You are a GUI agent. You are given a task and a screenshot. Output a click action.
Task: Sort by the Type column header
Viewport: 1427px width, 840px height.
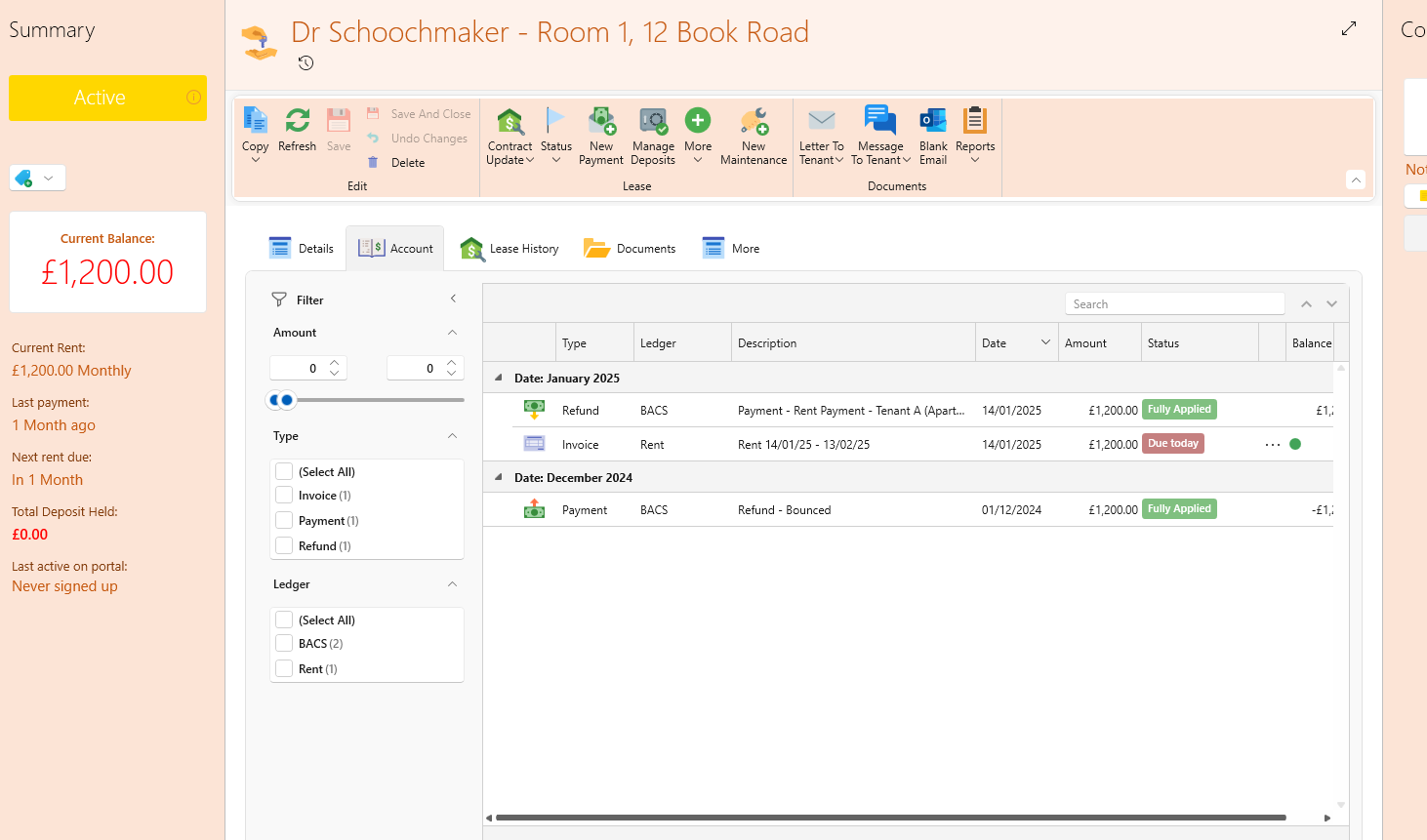tap(594, 342)
